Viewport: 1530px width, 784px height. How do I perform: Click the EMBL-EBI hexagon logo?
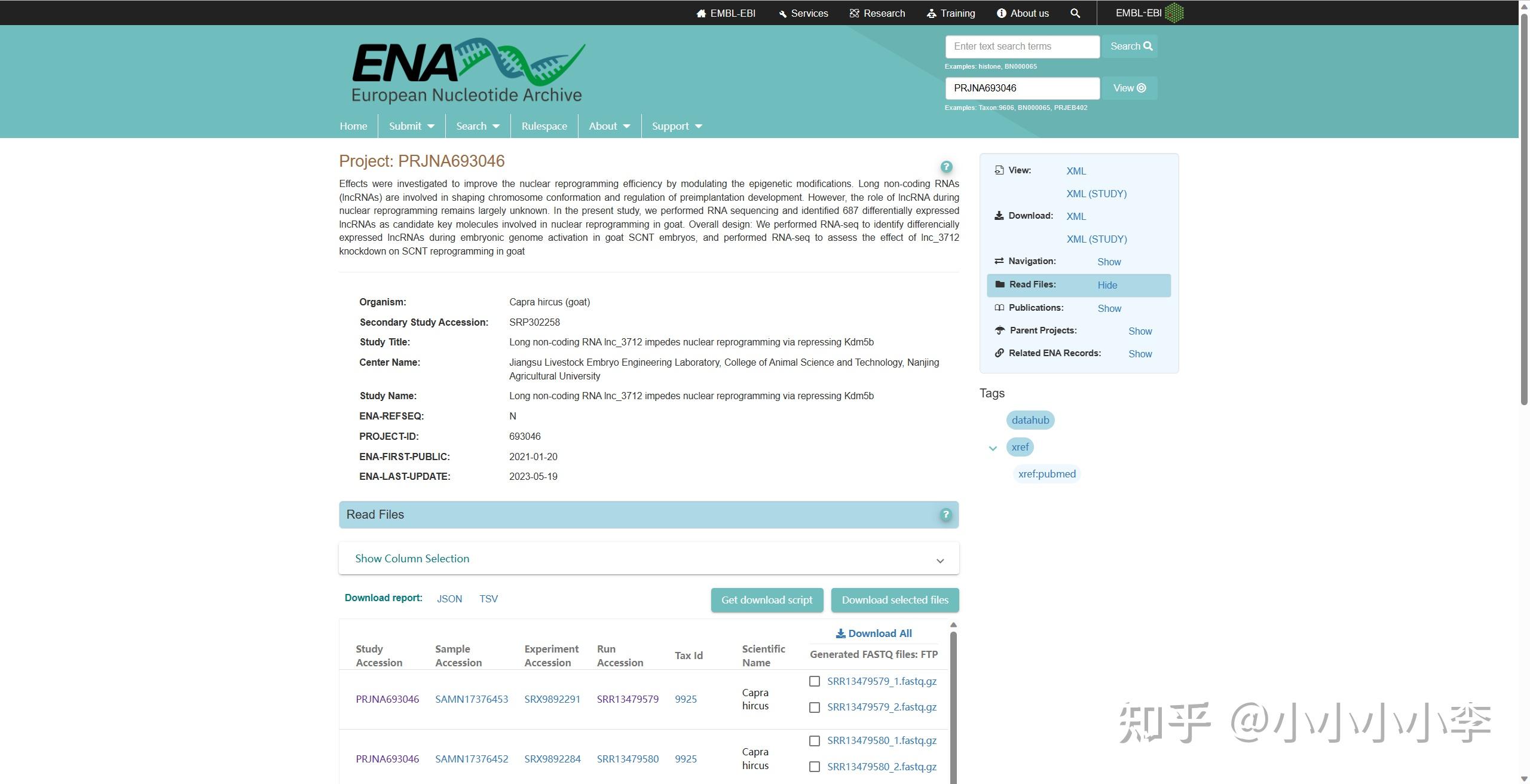coord(1174,13)
